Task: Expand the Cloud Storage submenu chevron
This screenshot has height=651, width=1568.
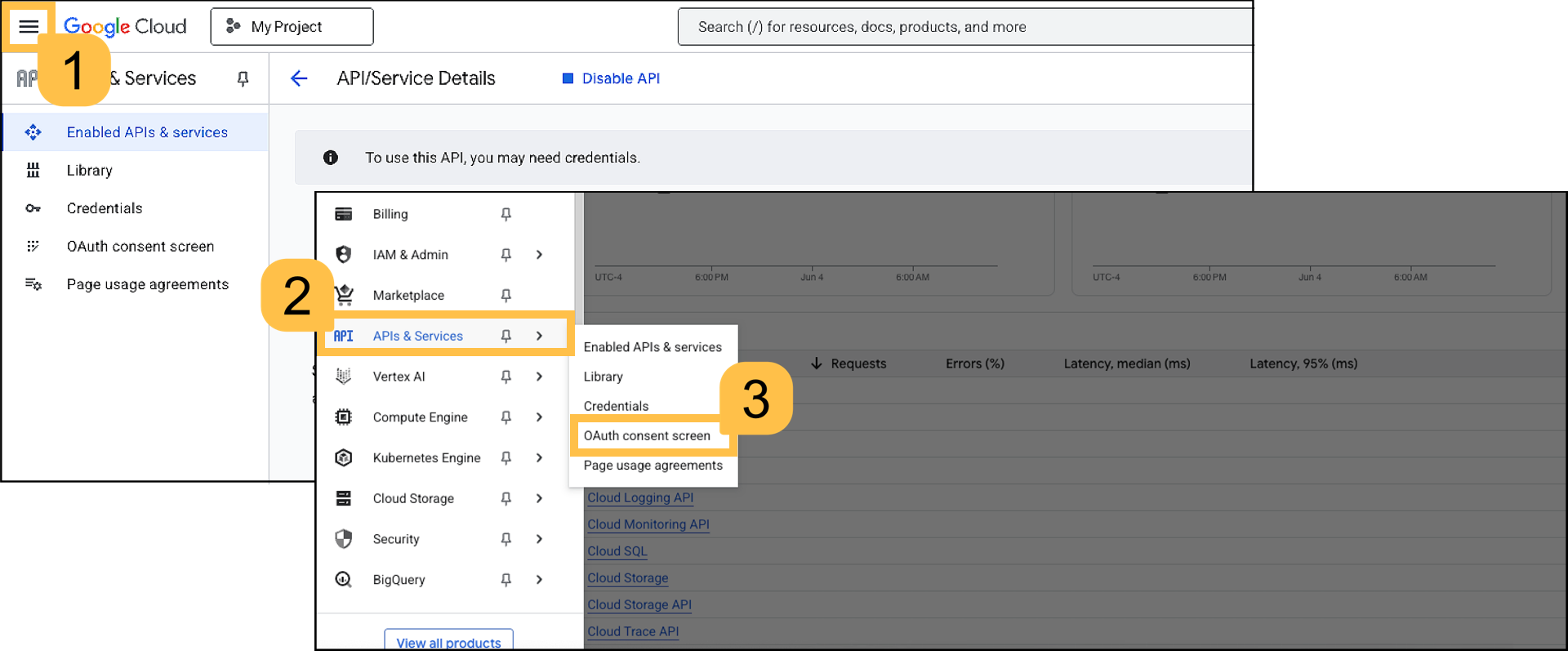Action: click(539, 498)
